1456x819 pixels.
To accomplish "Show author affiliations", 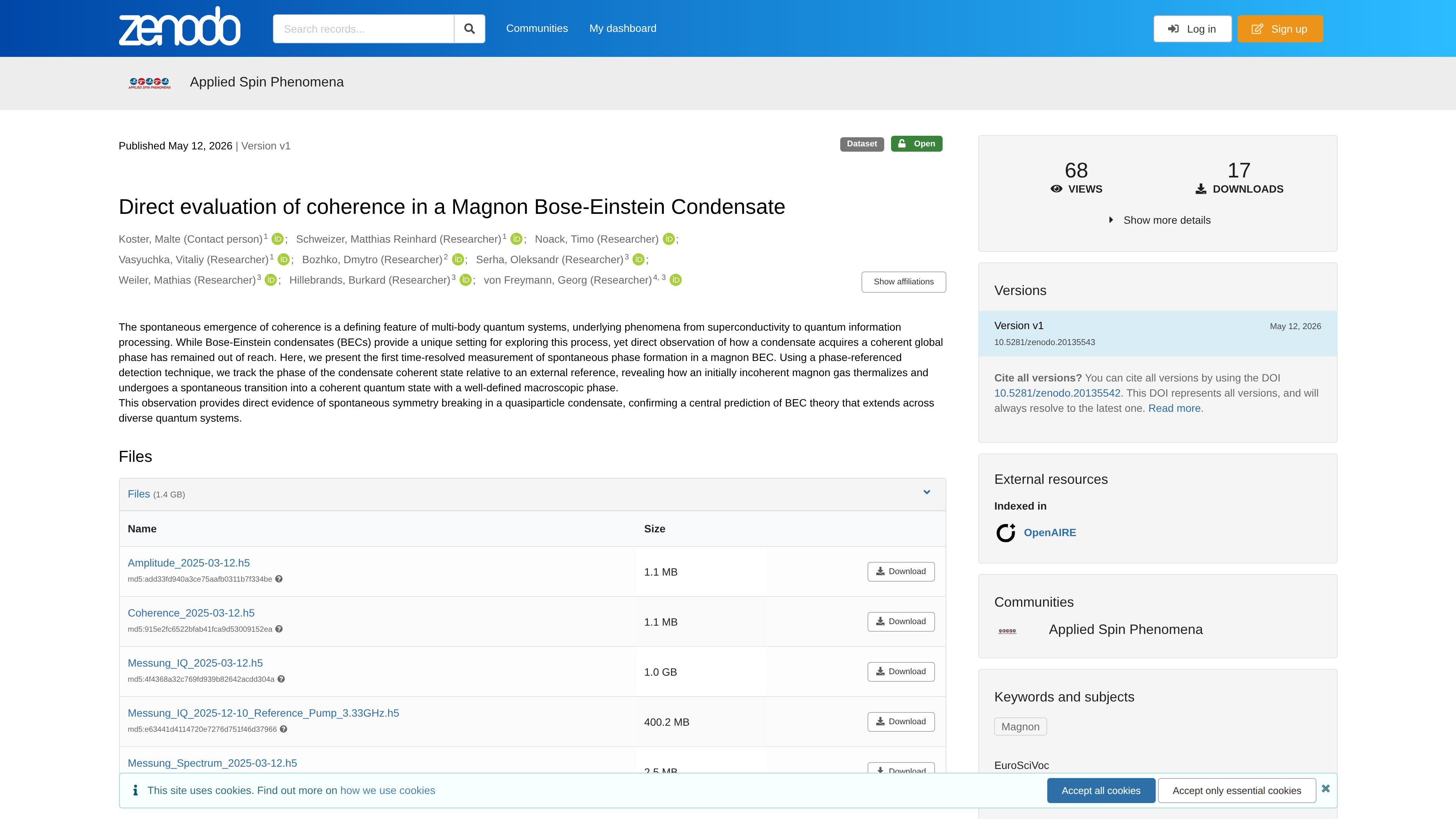I will (903, 281).
